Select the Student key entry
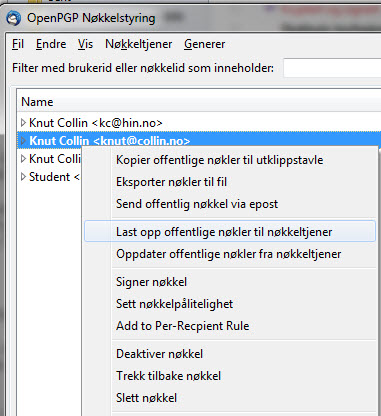 click(54, 177)
